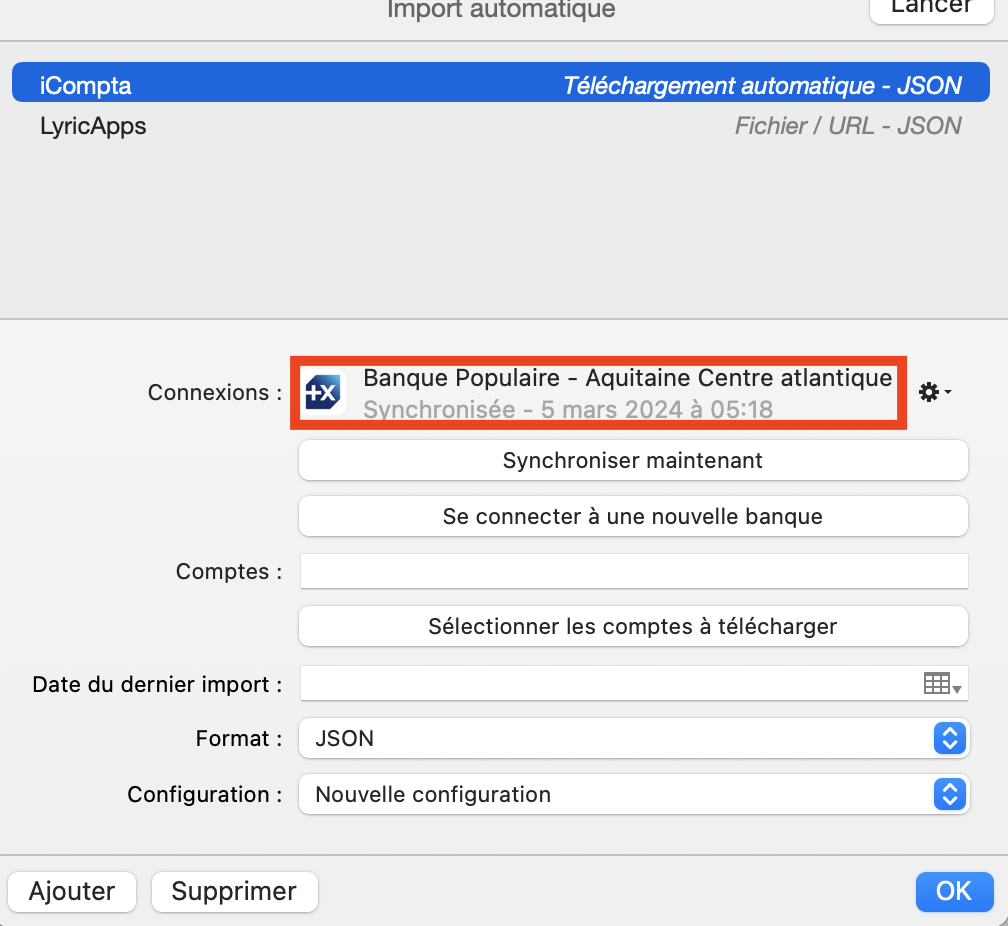Image resolution: width=1008 pixels, height=926 pixels.
Task: Click the Supprimer button
Action: point(235,891)
